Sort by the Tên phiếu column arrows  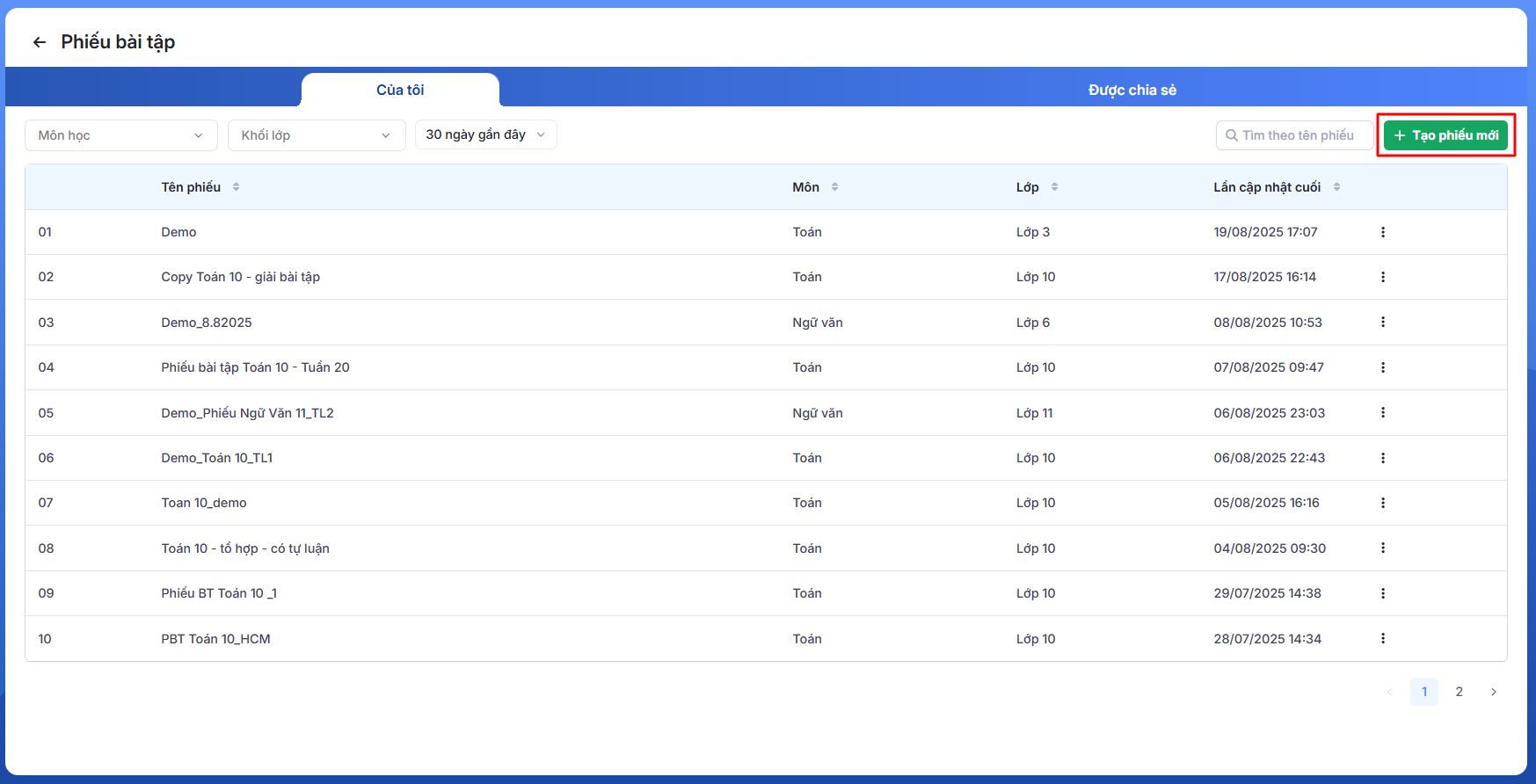236,187
